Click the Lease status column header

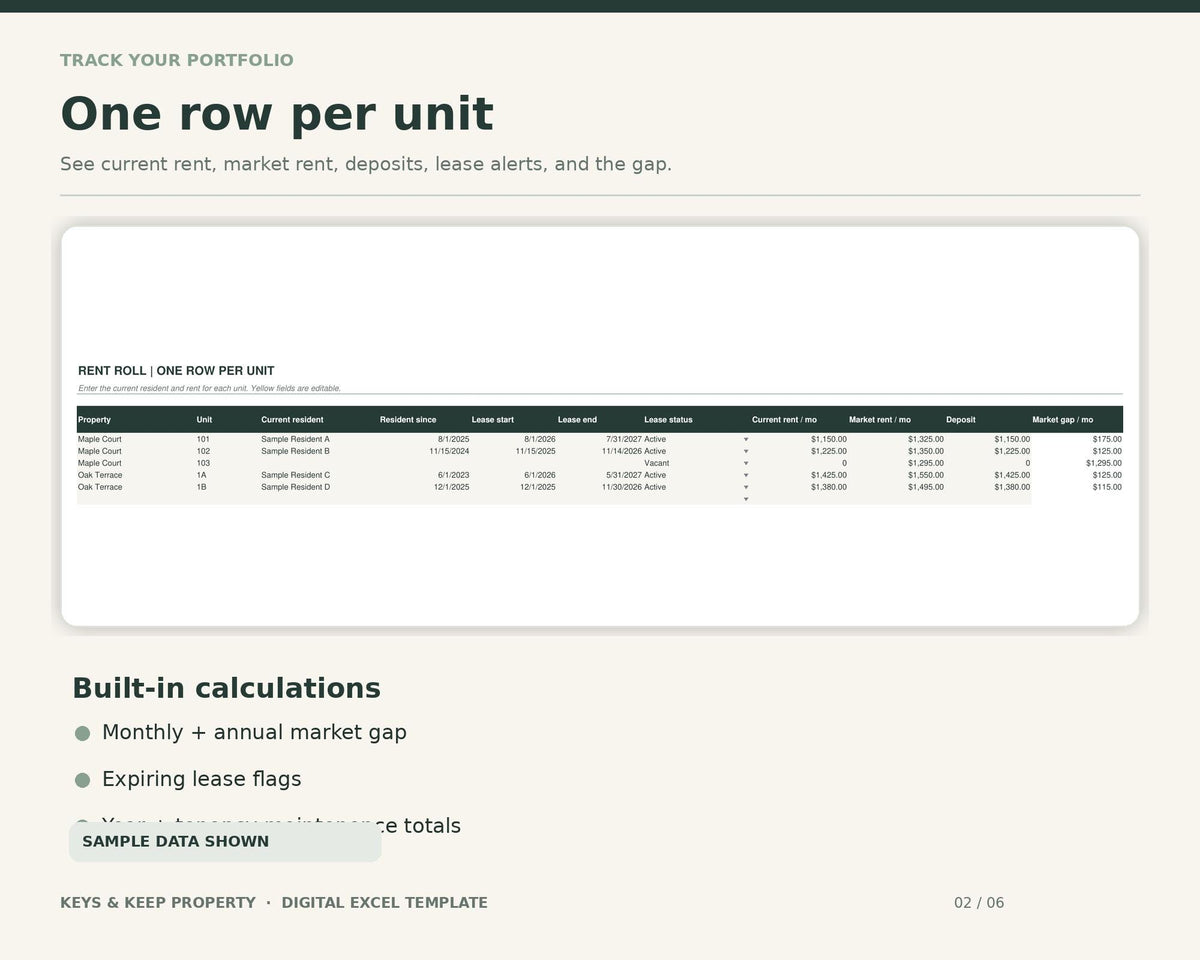(x=668, y=420)
